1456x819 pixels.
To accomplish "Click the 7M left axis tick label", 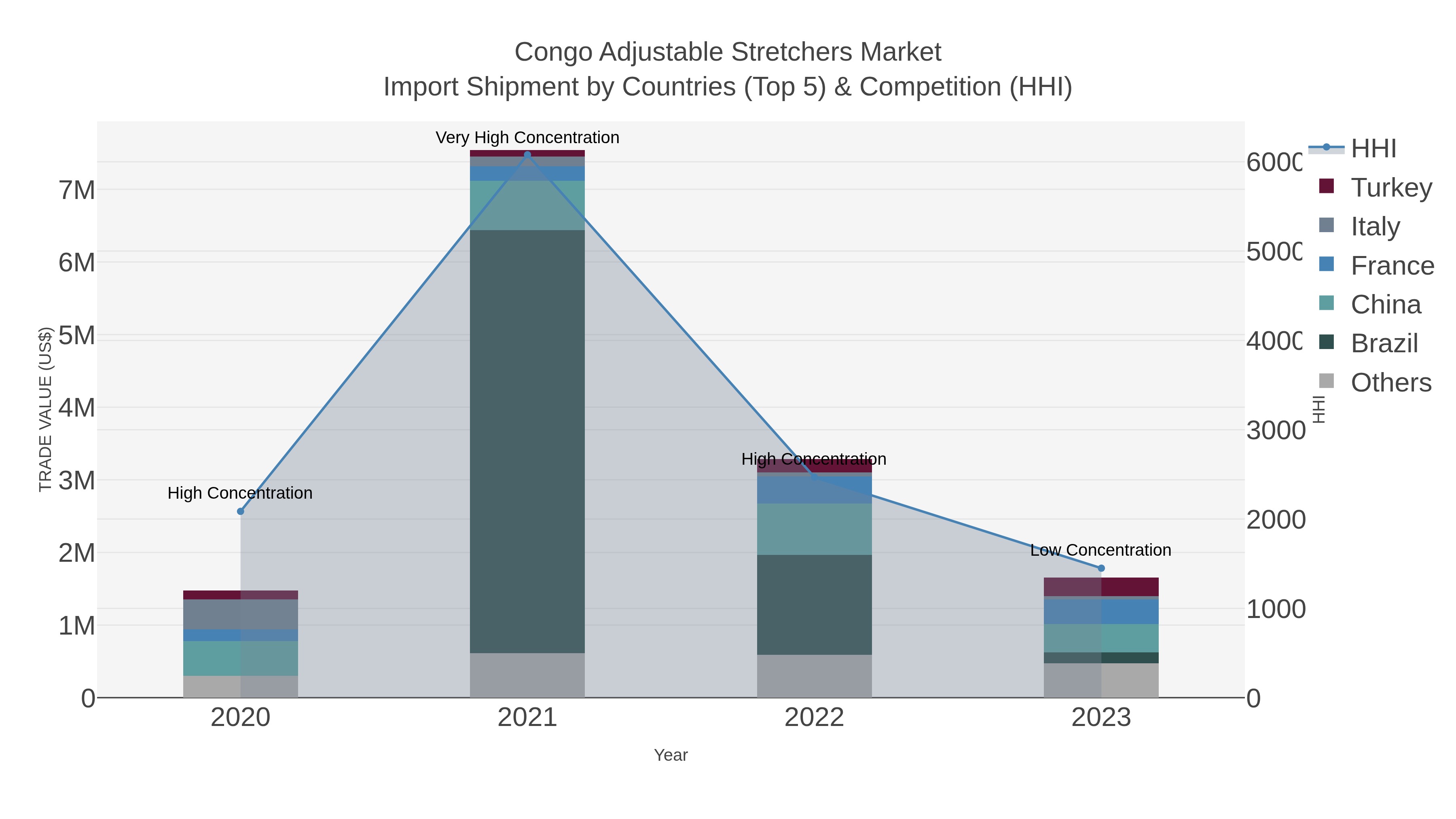I will [x=77, y=190].
